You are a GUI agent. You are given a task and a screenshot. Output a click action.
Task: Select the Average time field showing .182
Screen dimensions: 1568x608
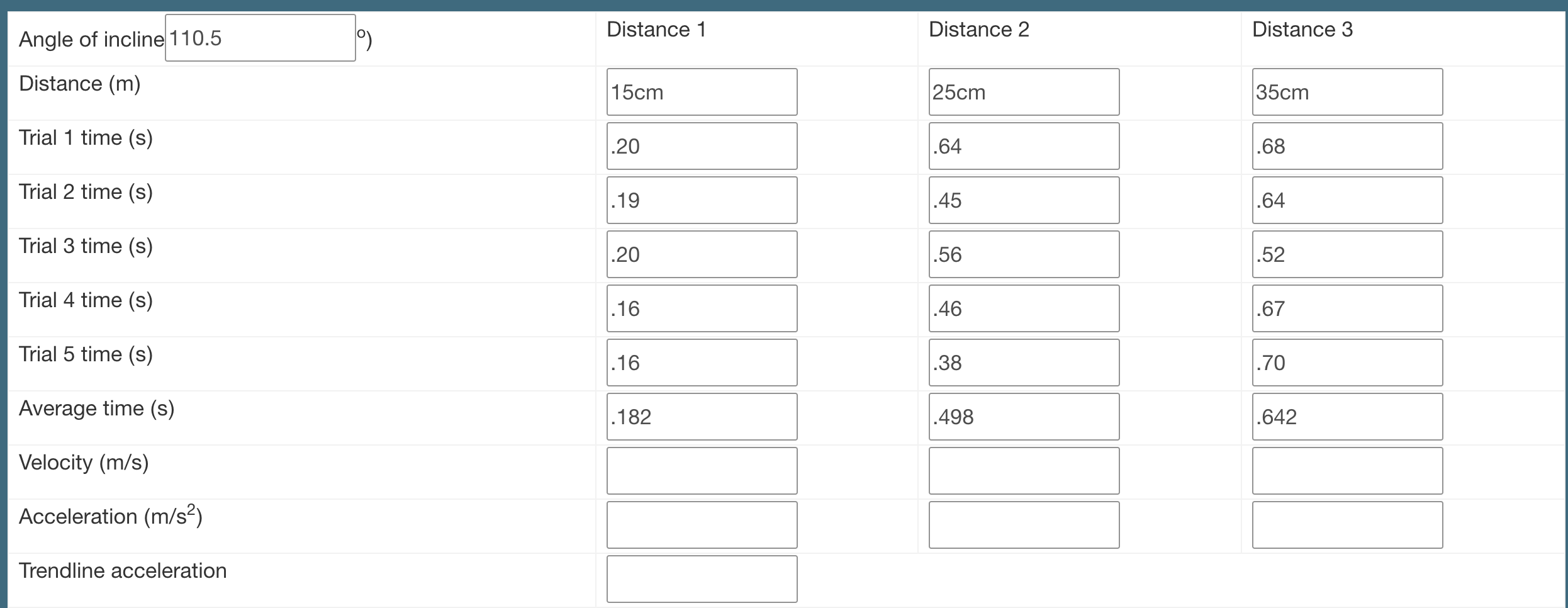click(701, 416)
